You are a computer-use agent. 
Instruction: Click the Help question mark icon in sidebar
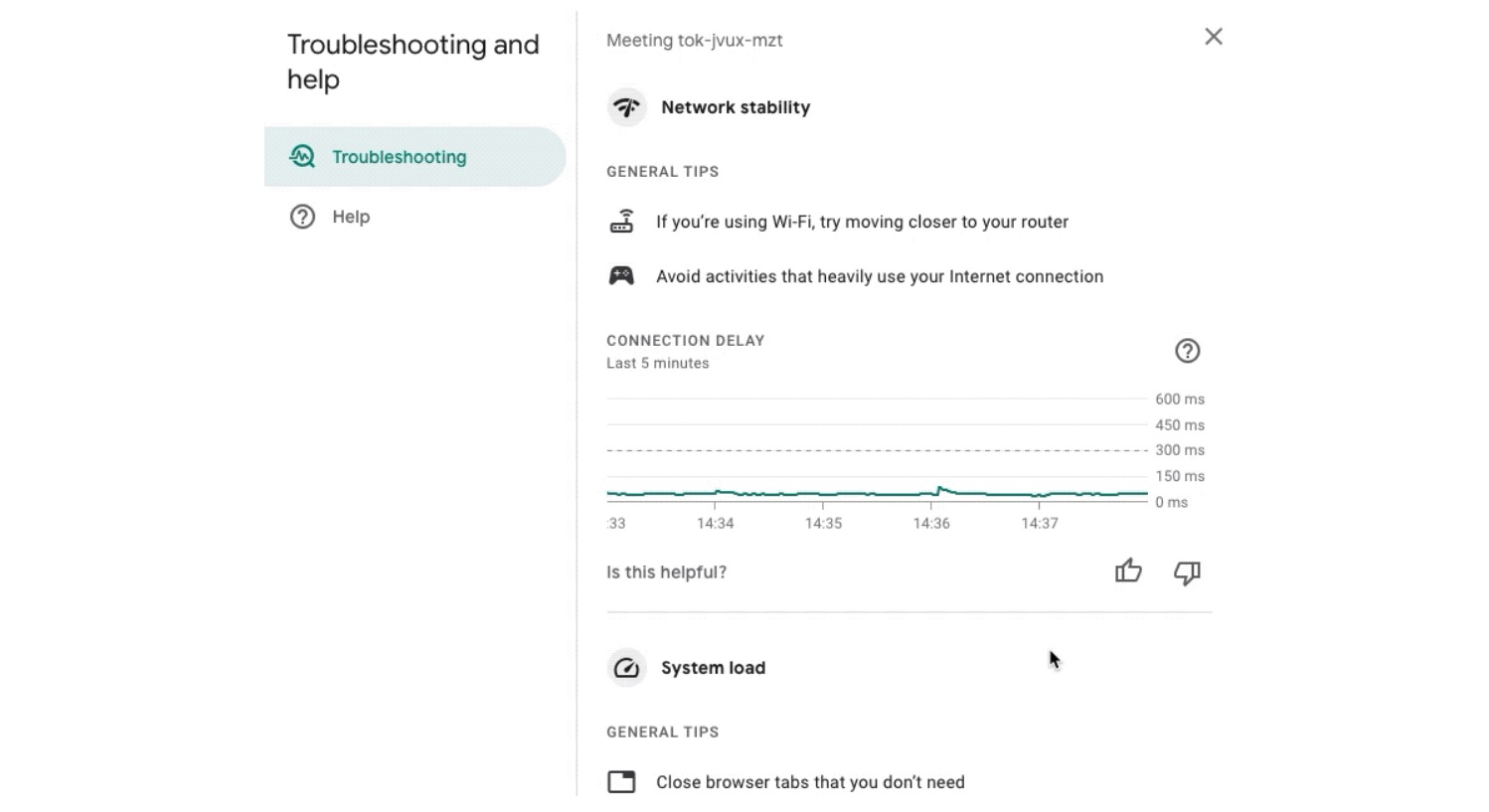click(x=302, y=217)
